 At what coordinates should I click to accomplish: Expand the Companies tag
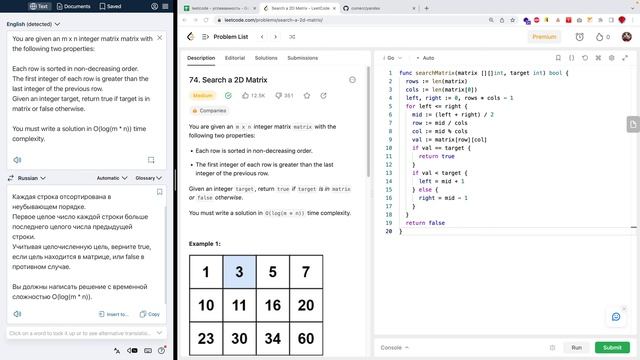point(209,111)
